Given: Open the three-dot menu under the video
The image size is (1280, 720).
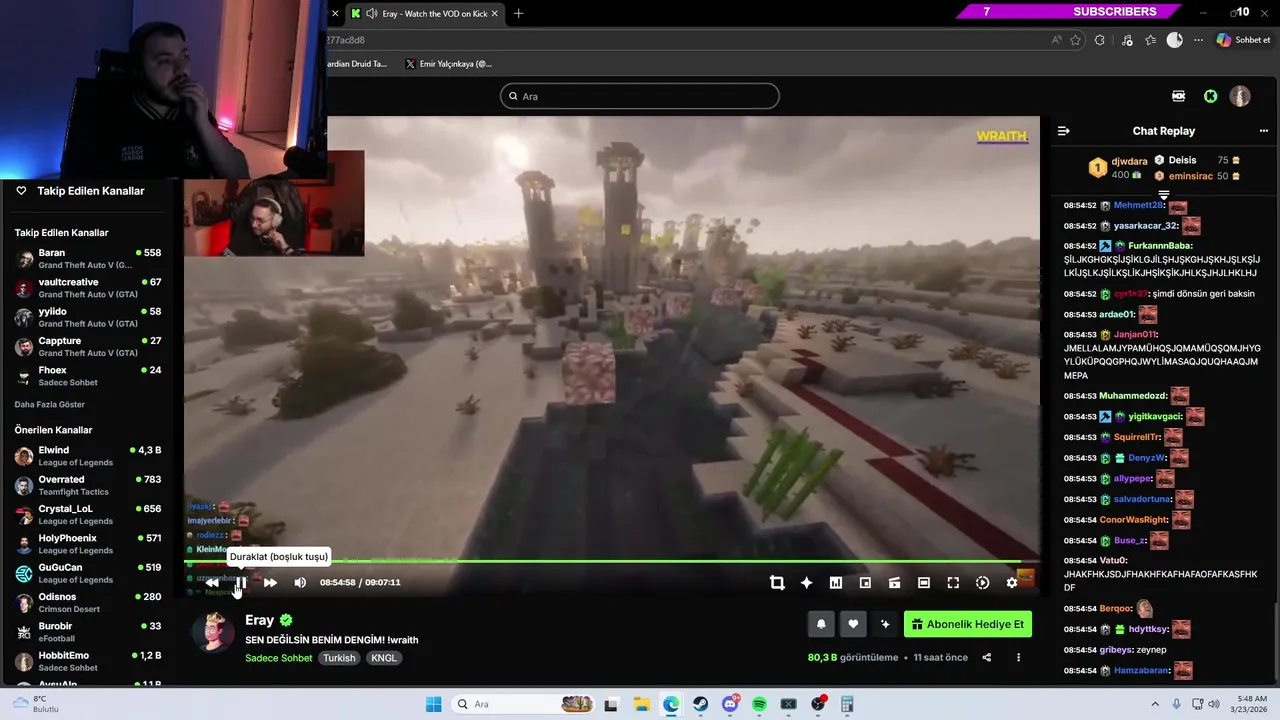Looking at the screenshot, I should pyautogui.click(x=1018, y=657).
